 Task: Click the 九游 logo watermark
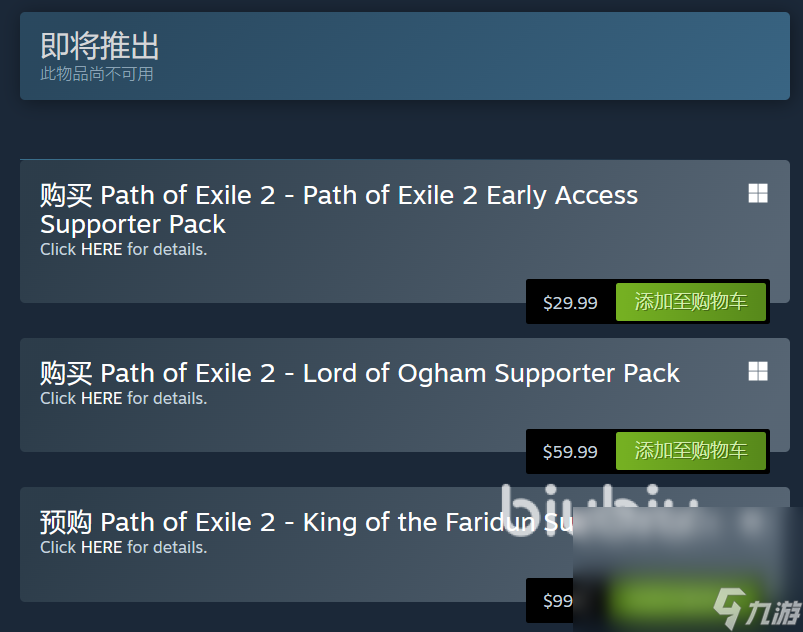pos(758,608)
